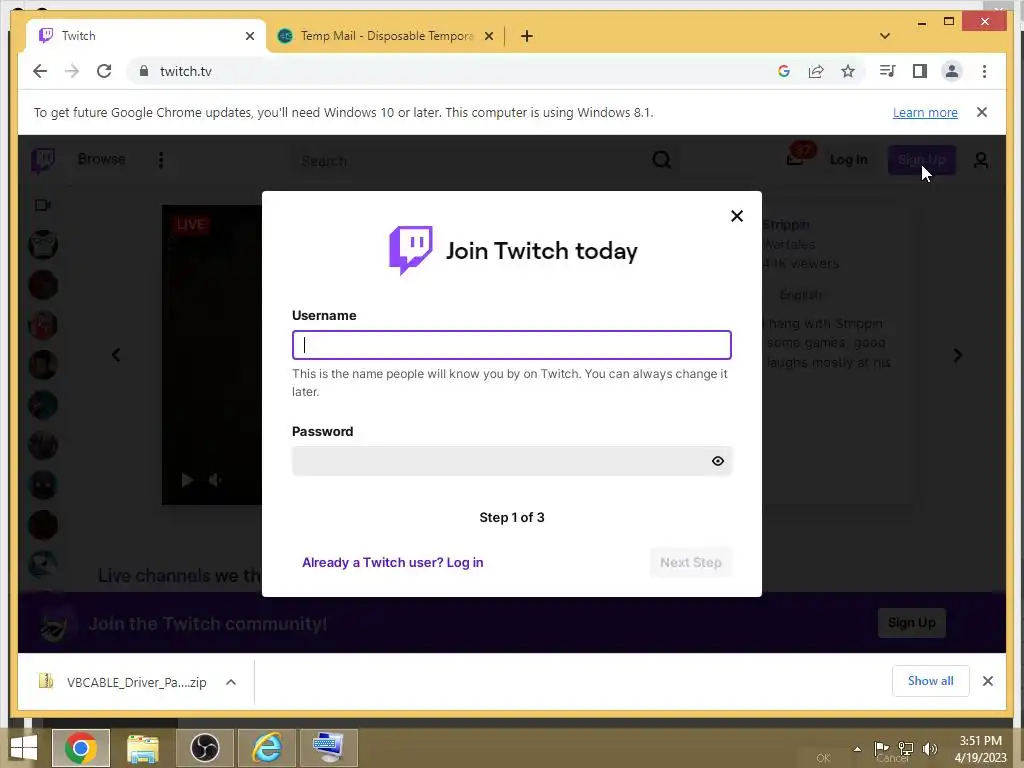This screenshot has height=768, width=1024.
Task: Go to the previous carousel stream
Action: 116,355
